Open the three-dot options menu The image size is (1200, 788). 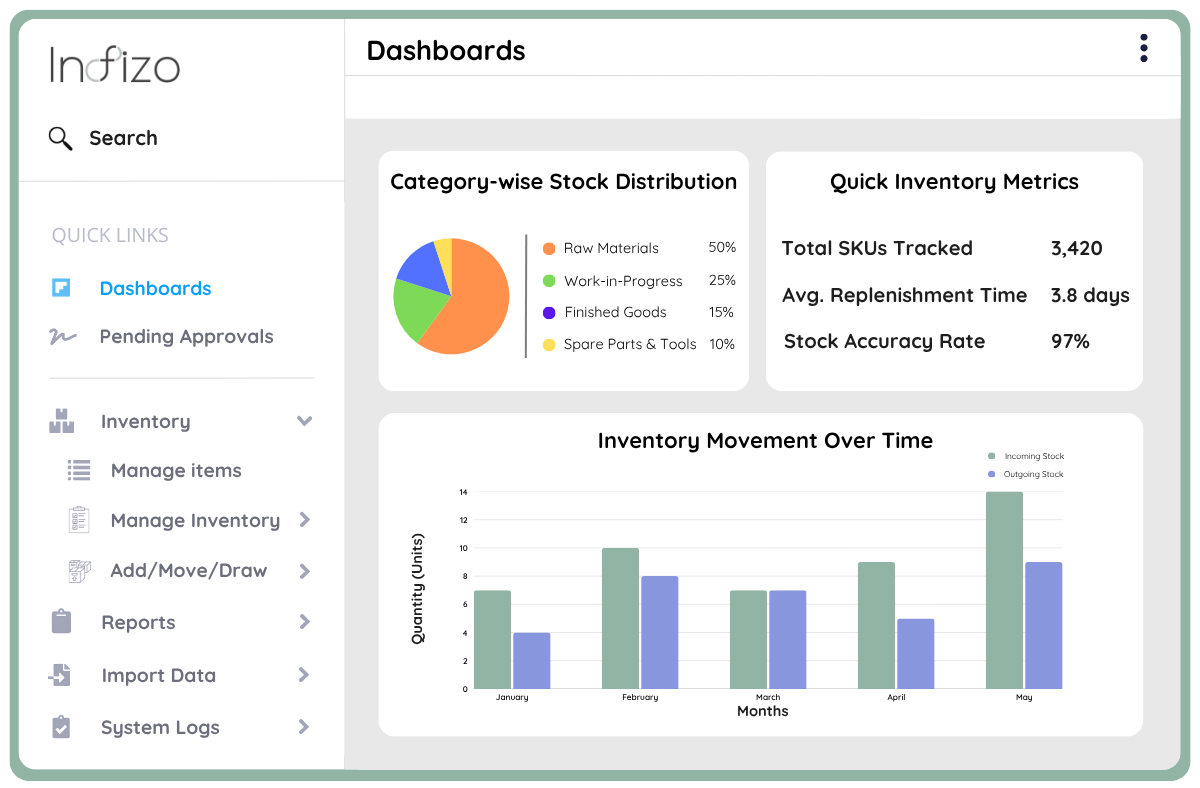[x=1143, y=47]
